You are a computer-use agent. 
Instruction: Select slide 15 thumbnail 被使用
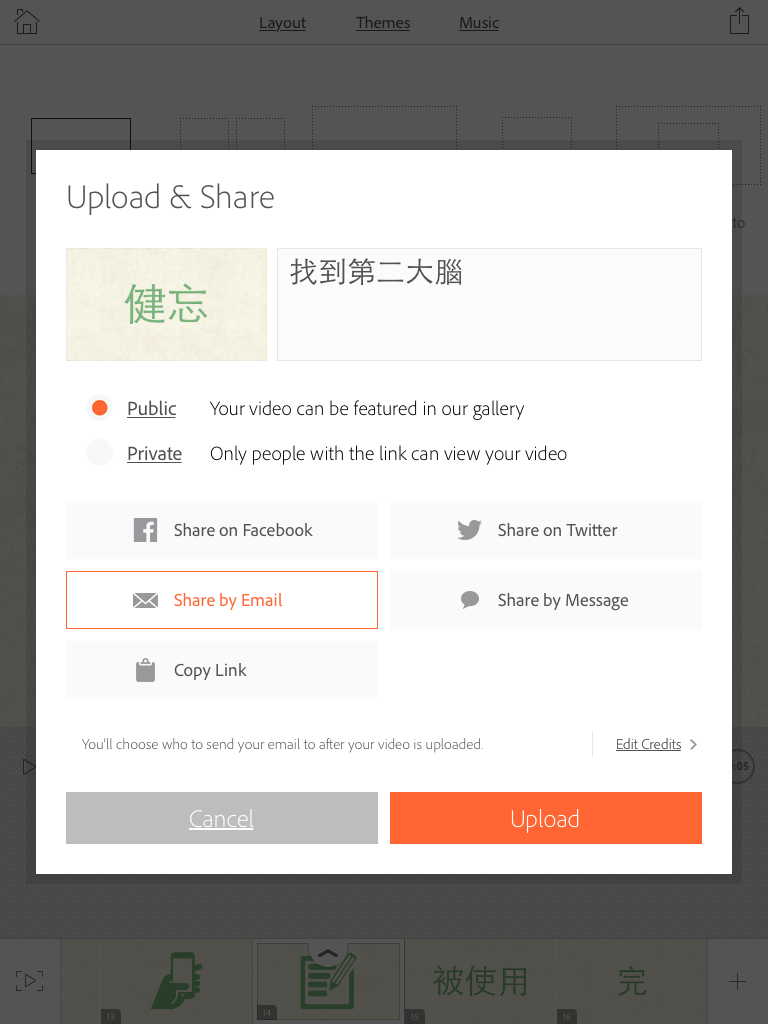coord(481,981)
